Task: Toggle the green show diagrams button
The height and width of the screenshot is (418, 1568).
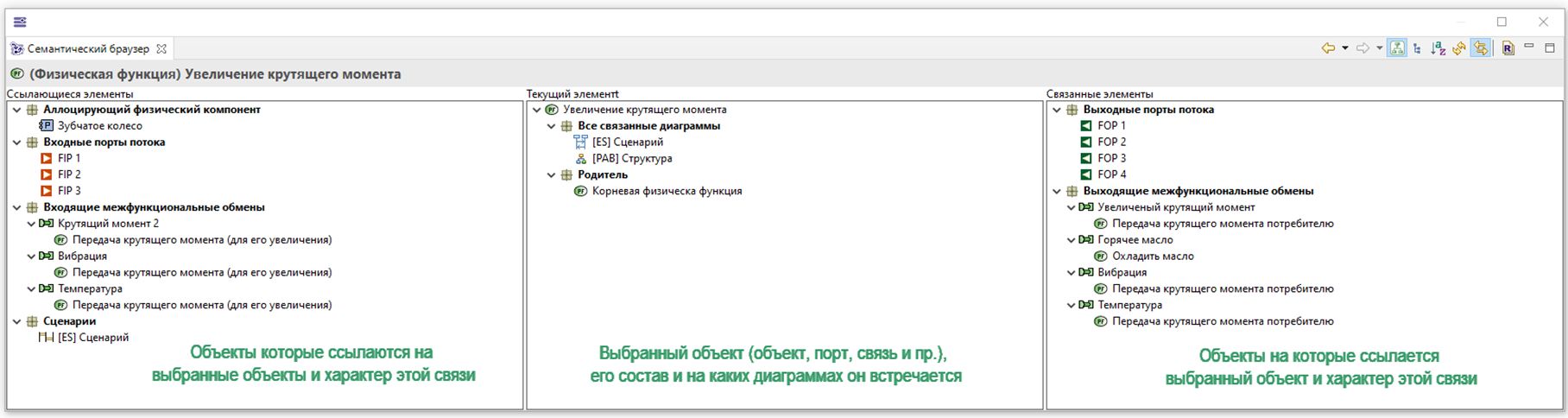Action: pos(1396,48)
